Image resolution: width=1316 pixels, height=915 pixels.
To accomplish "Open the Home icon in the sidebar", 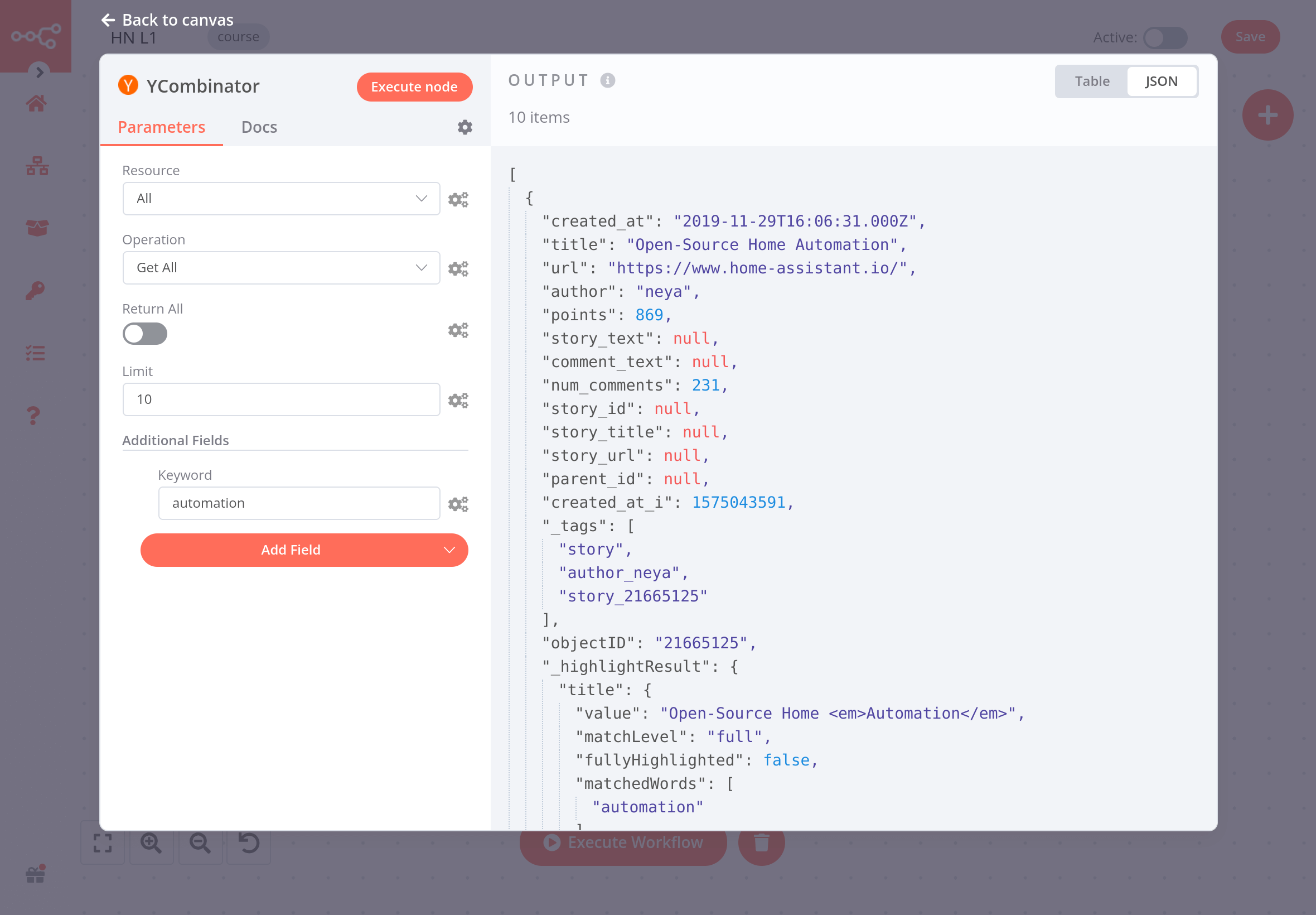I will pos(36,103).
